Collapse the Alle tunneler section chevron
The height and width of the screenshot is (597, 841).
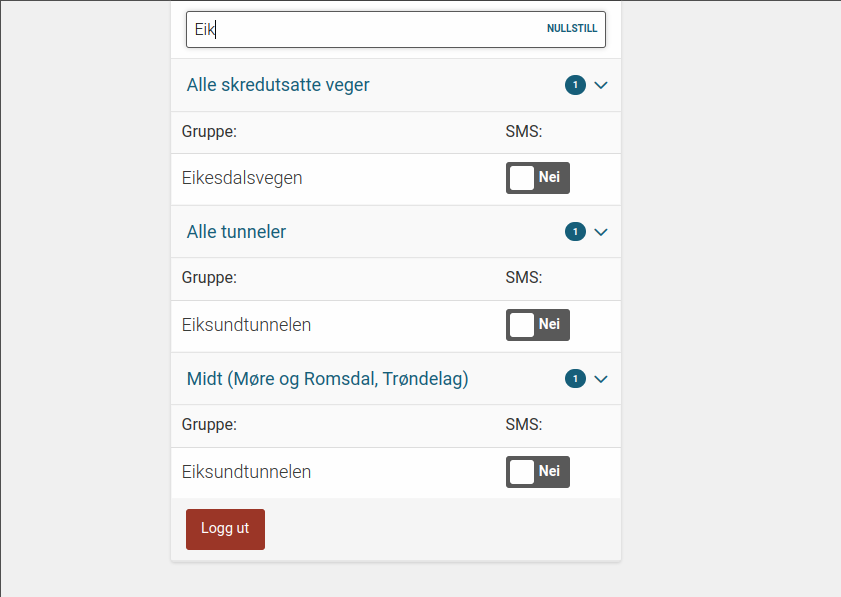pos(601,232)
